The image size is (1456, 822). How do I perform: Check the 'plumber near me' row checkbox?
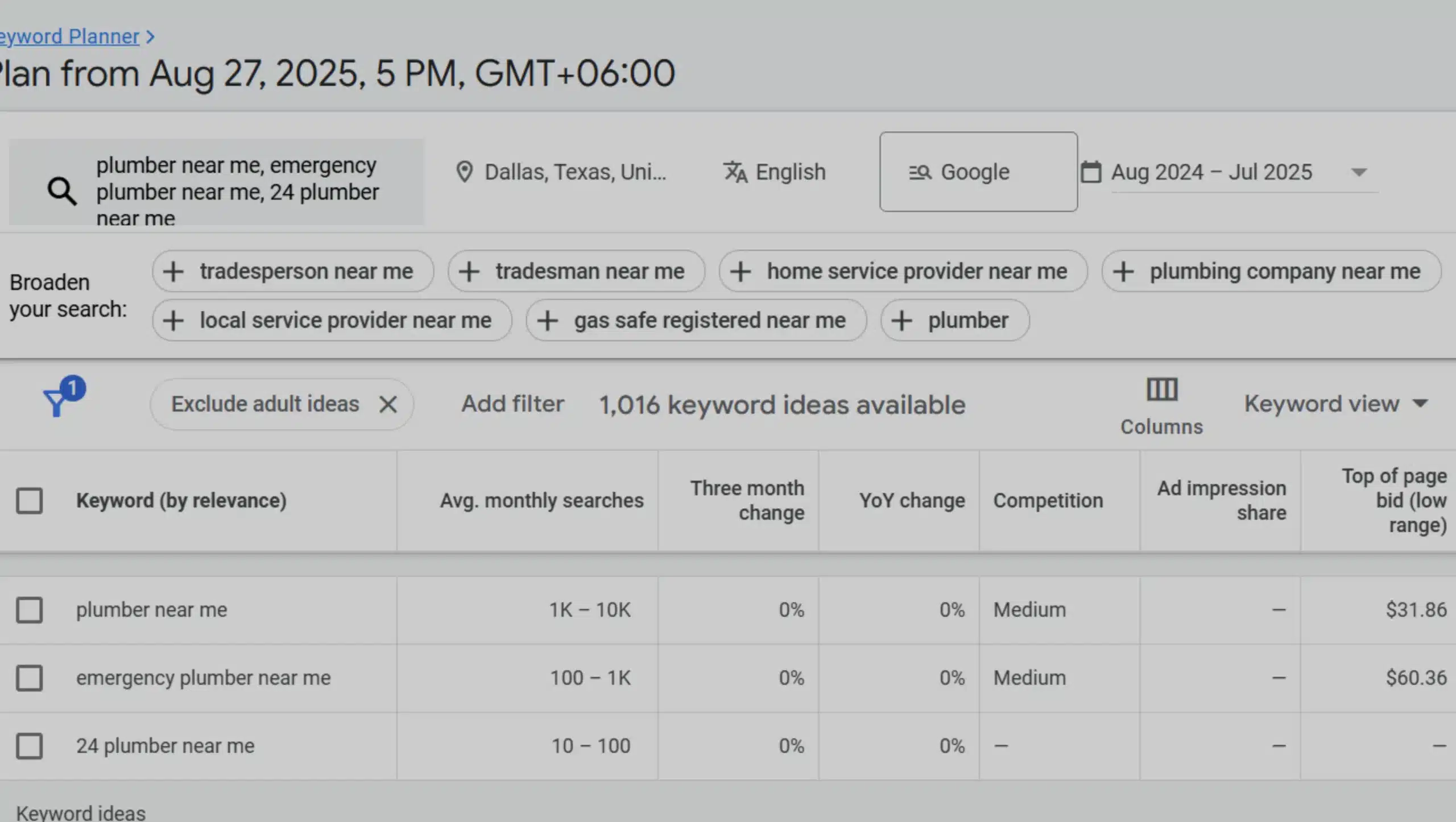(30, 610)
